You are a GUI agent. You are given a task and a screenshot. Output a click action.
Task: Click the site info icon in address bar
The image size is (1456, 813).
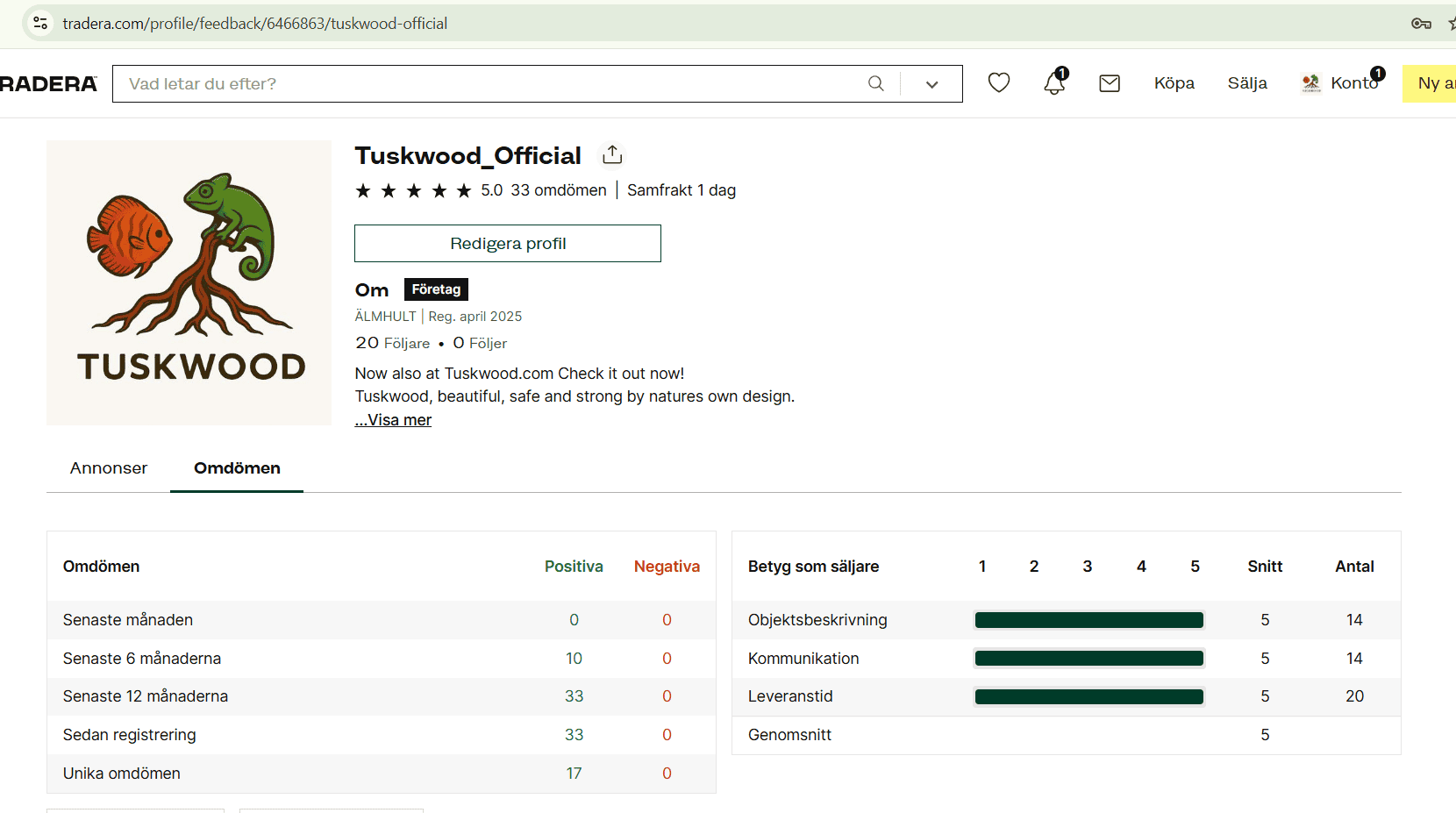click(x=40, y=24)
